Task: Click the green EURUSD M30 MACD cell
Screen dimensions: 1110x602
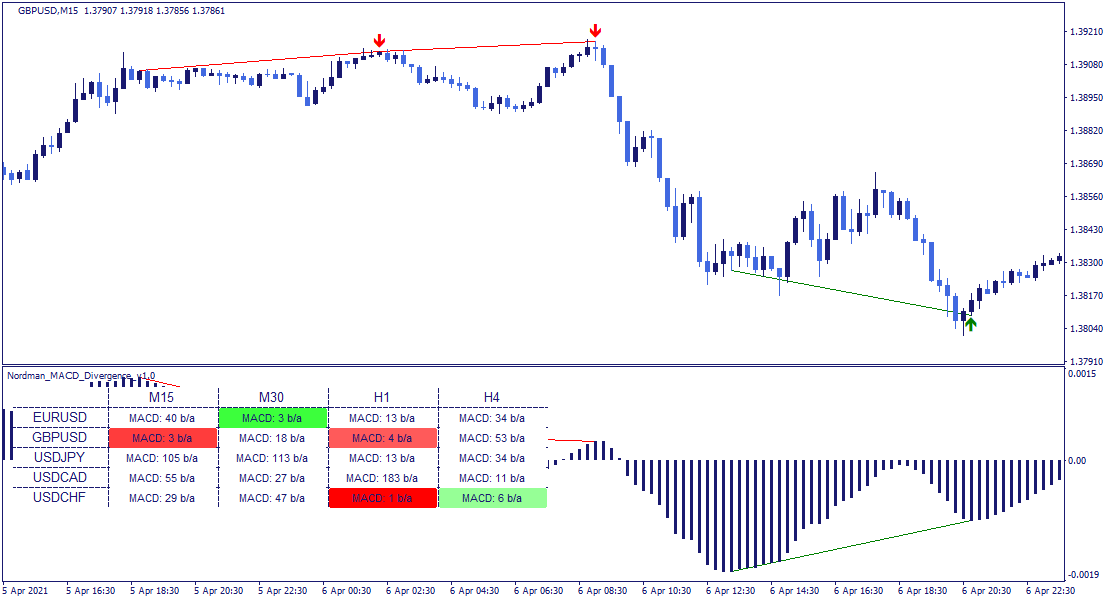Action: coord(272,418)
